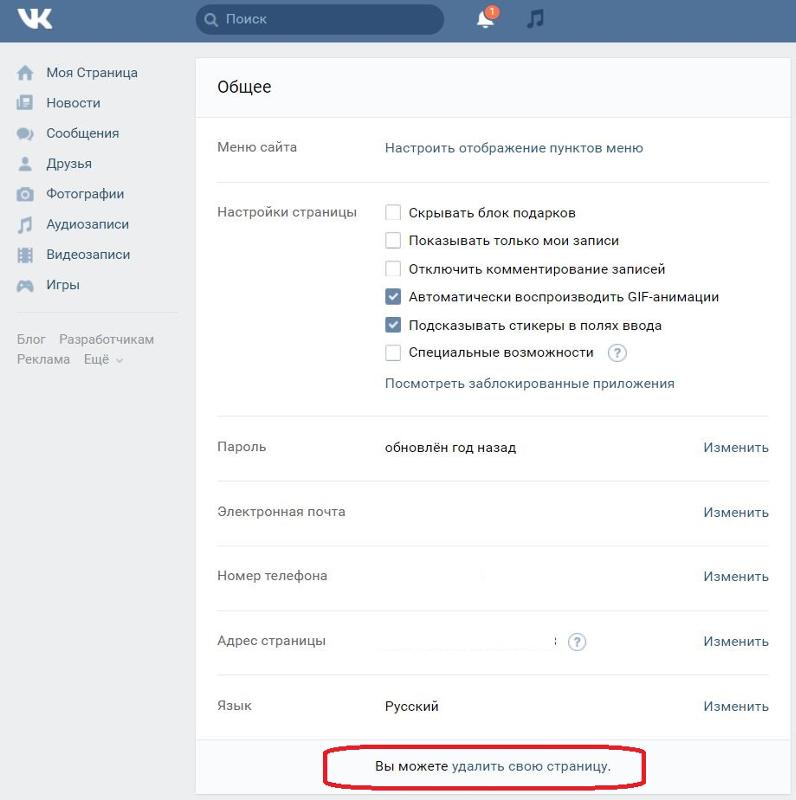Click the Поиск search field
The width and height of the screenshot is (796, 800).
click(x=320, y=19)
